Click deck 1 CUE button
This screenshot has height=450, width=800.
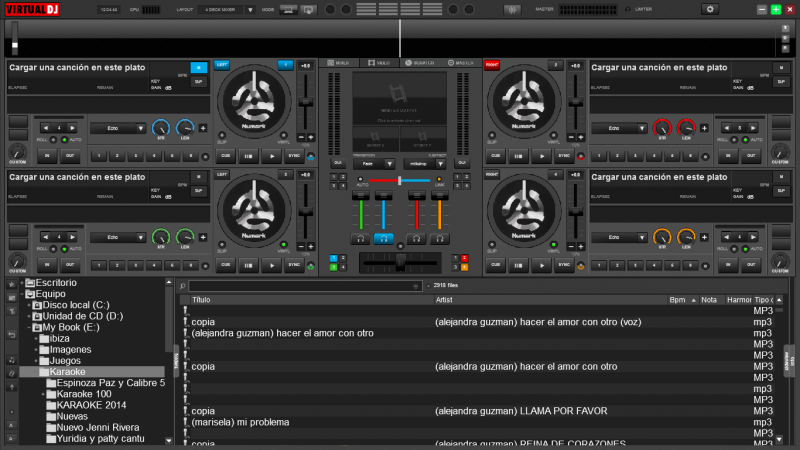(x=226, y=156)
